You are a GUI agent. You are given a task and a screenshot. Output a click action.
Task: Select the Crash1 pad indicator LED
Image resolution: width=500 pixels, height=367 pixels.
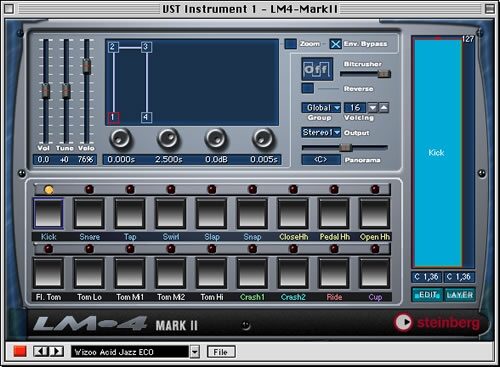click(253, 249)
